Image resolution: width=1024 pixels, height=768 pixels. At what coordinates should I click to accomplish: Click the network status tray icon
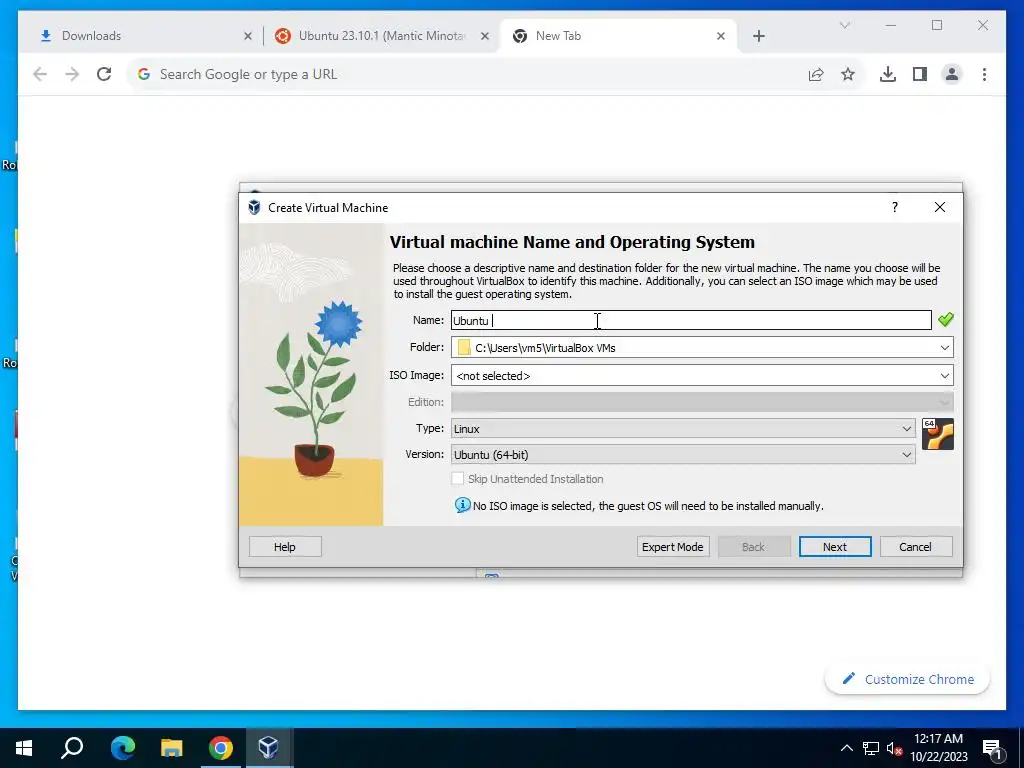[871, 748]
